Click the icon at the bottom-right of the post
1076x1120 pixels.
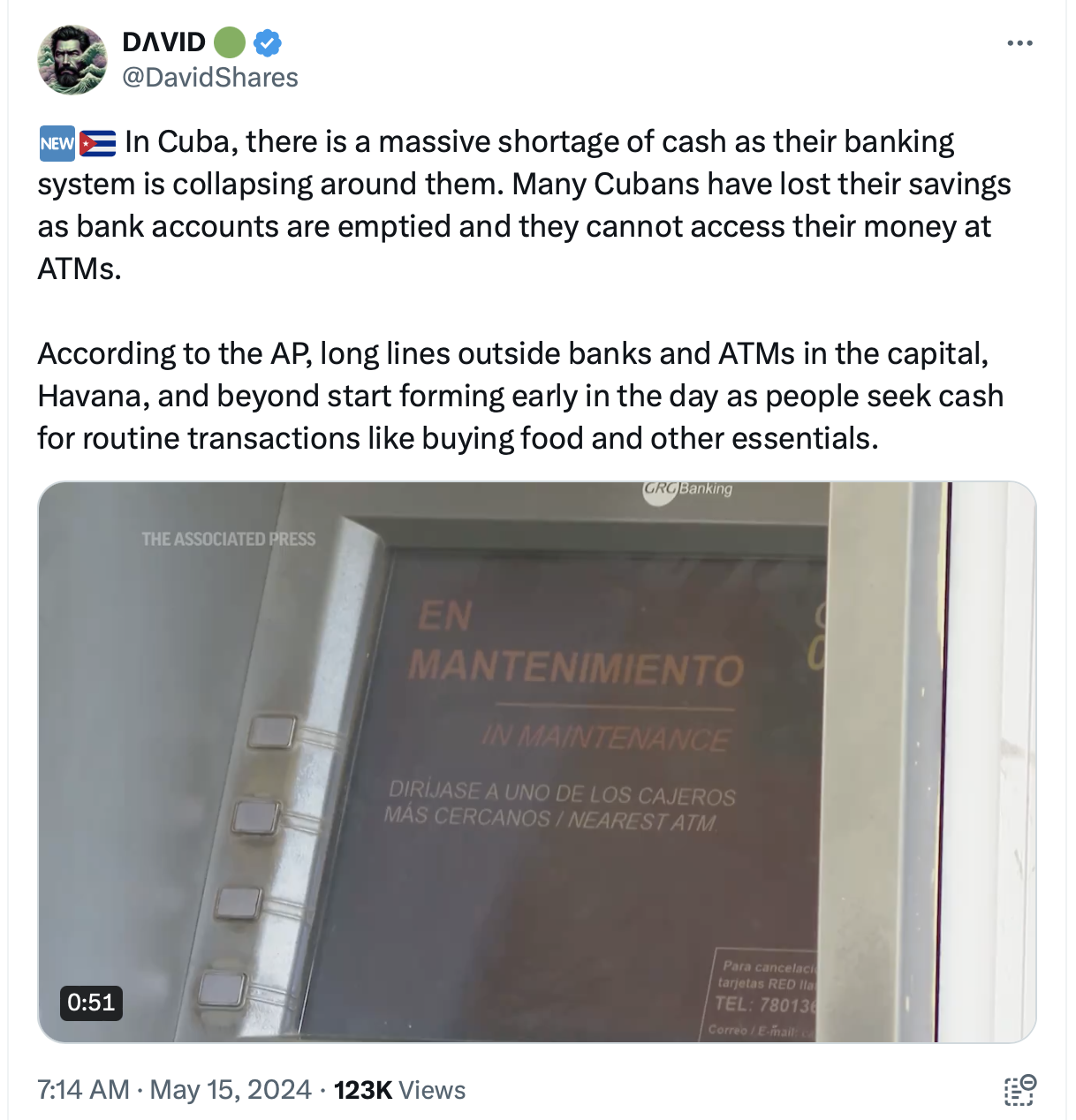click(1019, 1090)
